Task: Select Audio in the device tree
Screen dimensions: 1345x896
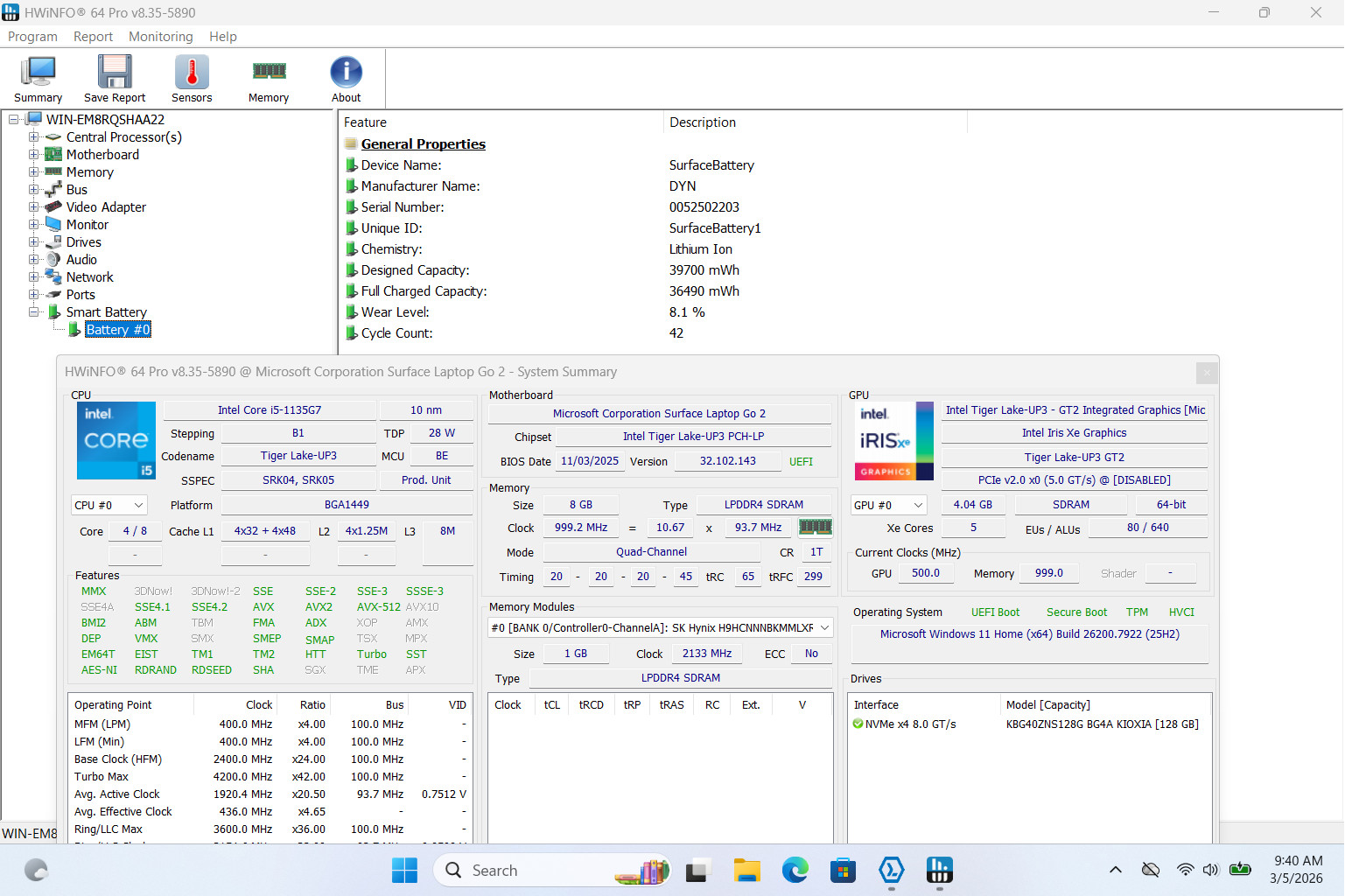Action: click(81, 260)
